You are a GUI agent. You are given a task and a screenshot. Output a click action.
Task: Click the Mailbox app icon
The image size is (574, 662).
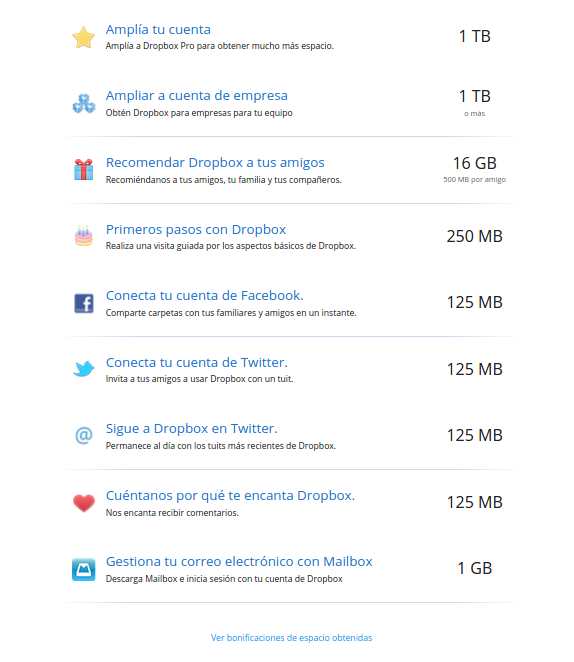tap(84, 569)
